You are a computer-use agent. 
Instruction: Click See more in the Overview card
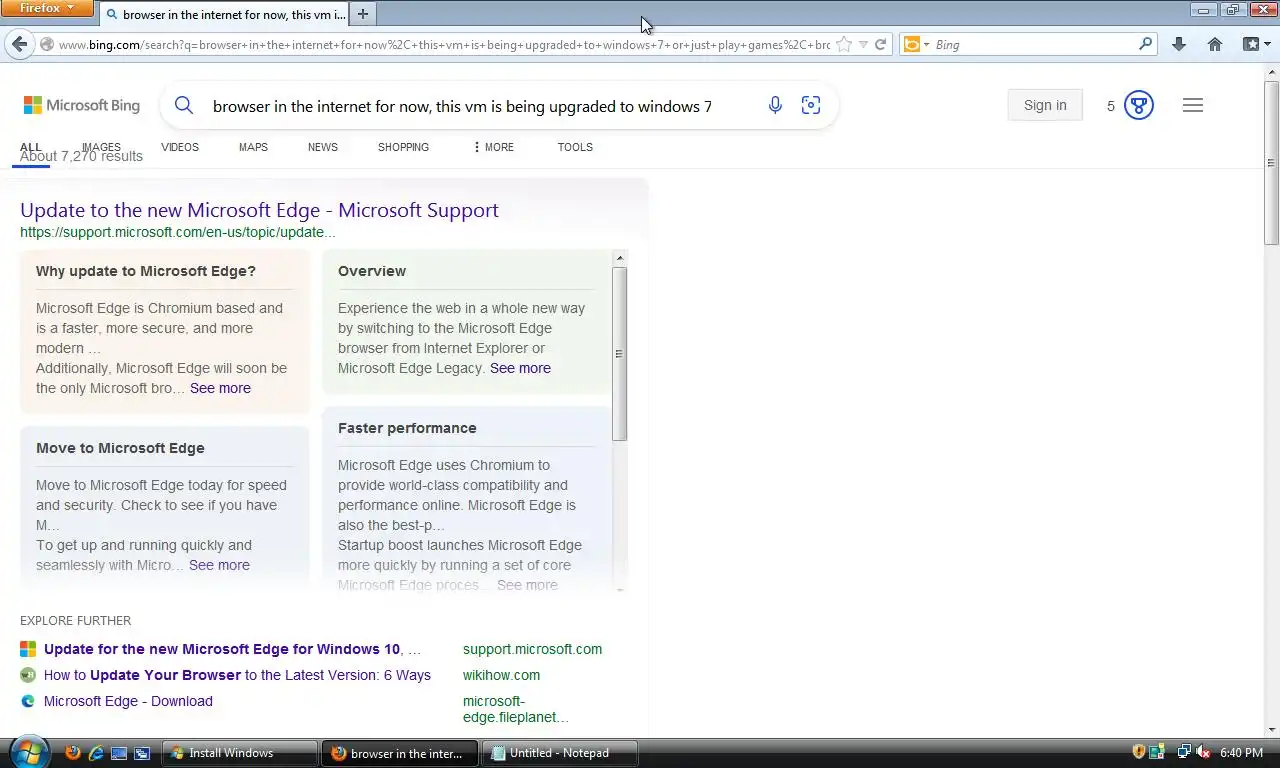(520, 368)
